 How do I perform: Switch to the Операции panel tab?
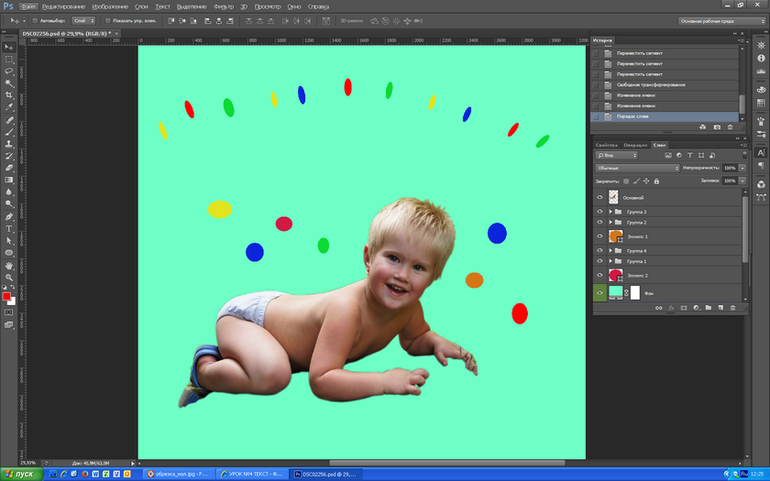pyautogui.click(x=635, y=145)
